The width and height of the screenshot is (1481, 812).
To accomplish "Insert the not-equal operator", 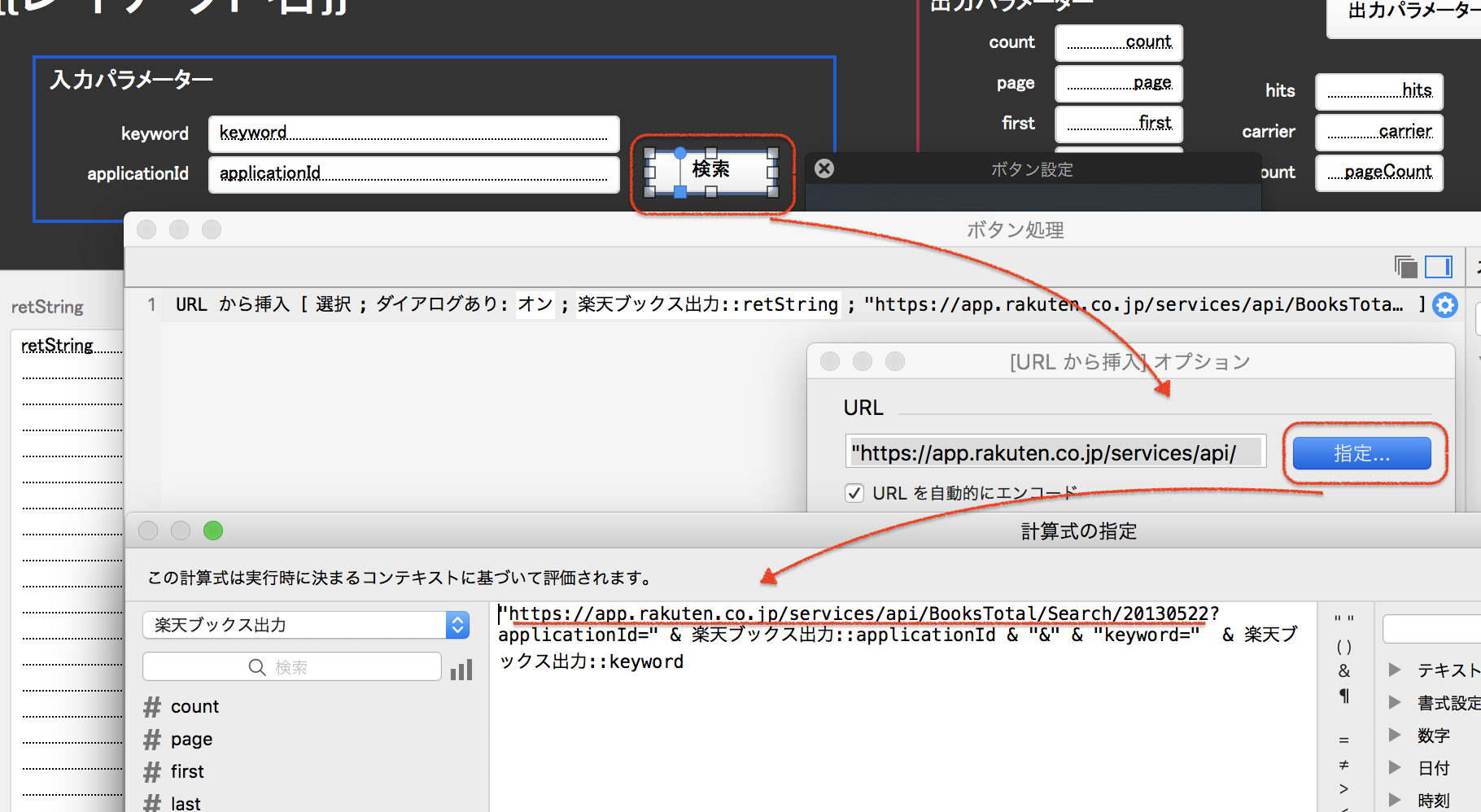I will (x=1344, y=765).
